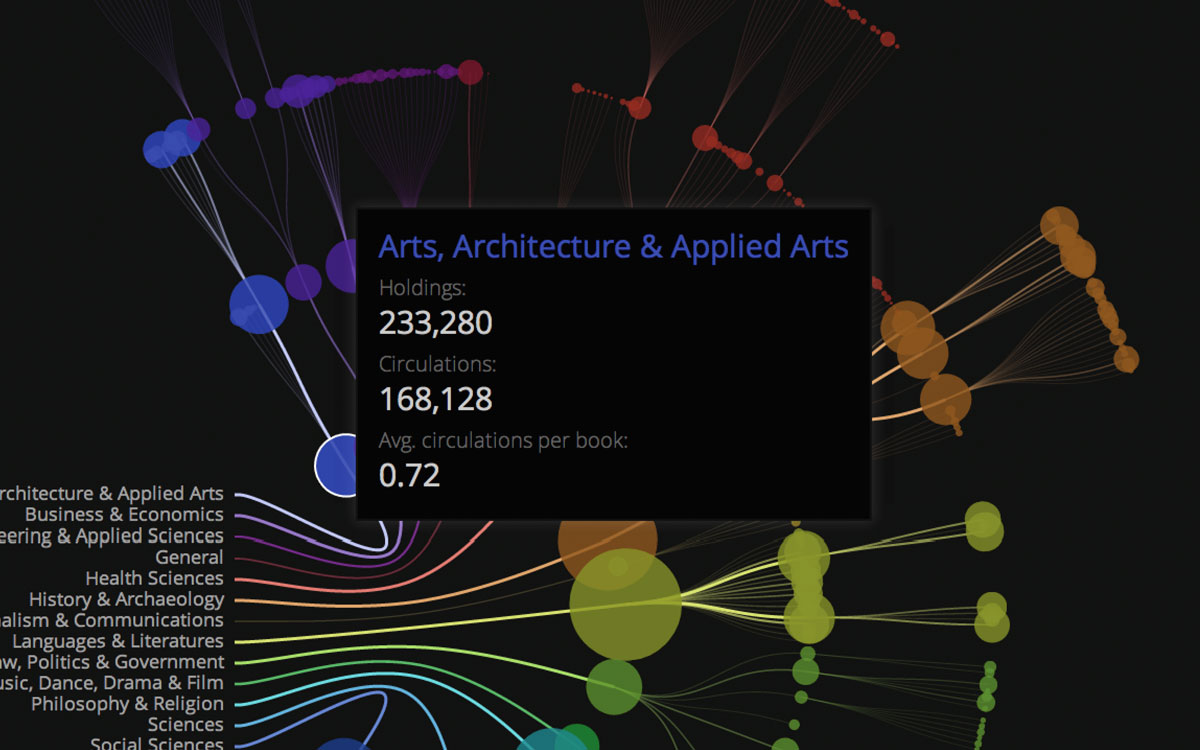Image resolution: width=1200 pixels, height=750 pixels.
Task: Click the tooltip title "Arts, Architecture & Applied Arts"
Action: (x=613, y=247)
